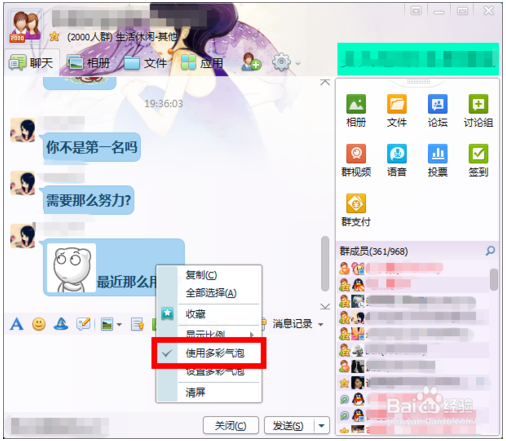Search group members with magnifier icon
This screenshot has height=441, width=506.
click(490, 251)
